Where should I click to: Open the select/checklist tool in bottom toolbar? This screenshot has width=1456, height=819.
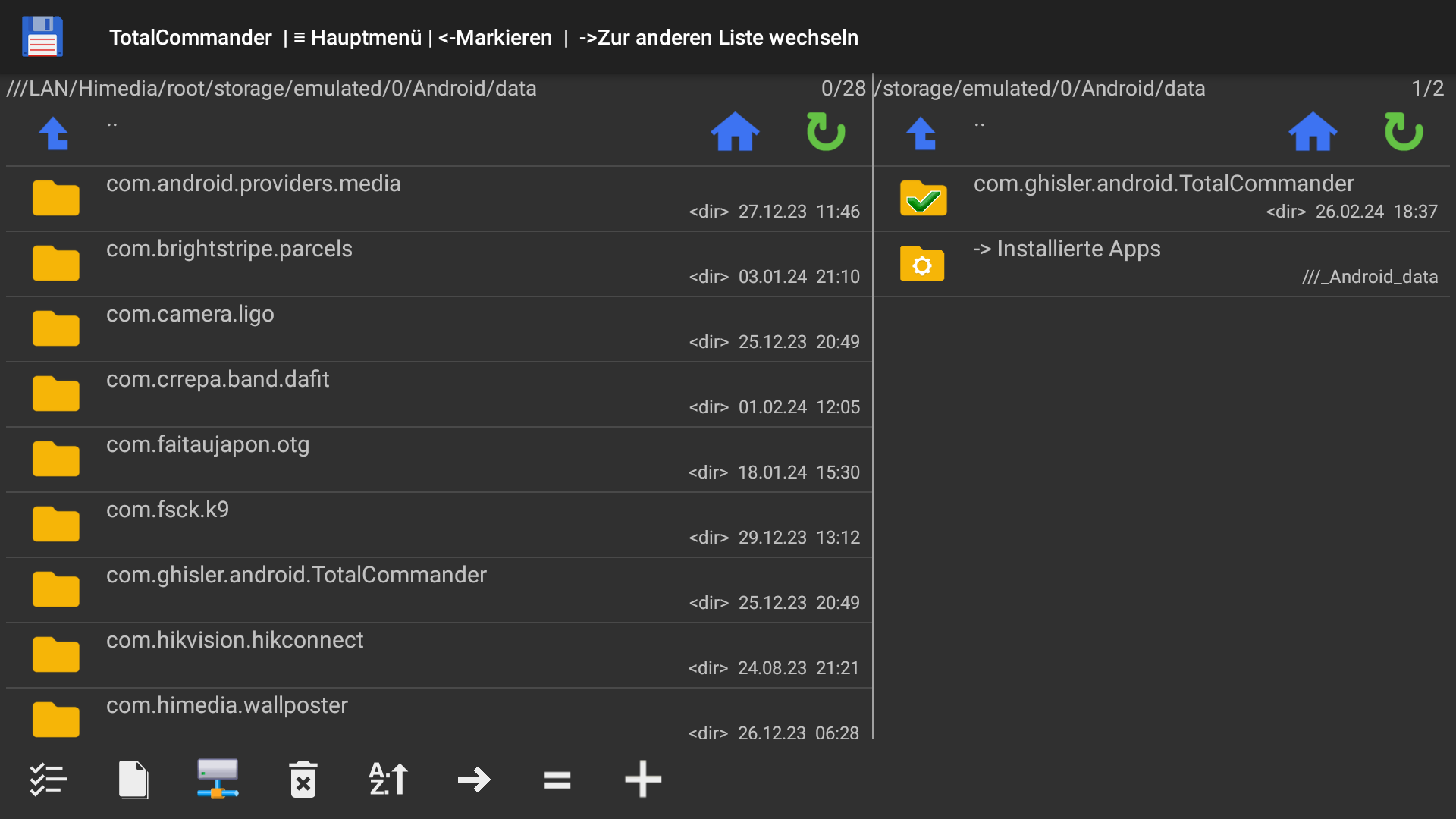[x=49, y=780]
